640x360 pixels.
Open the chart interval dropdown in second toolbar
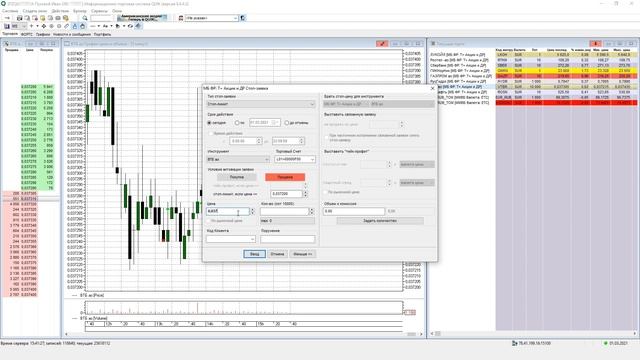pos(19,26)
